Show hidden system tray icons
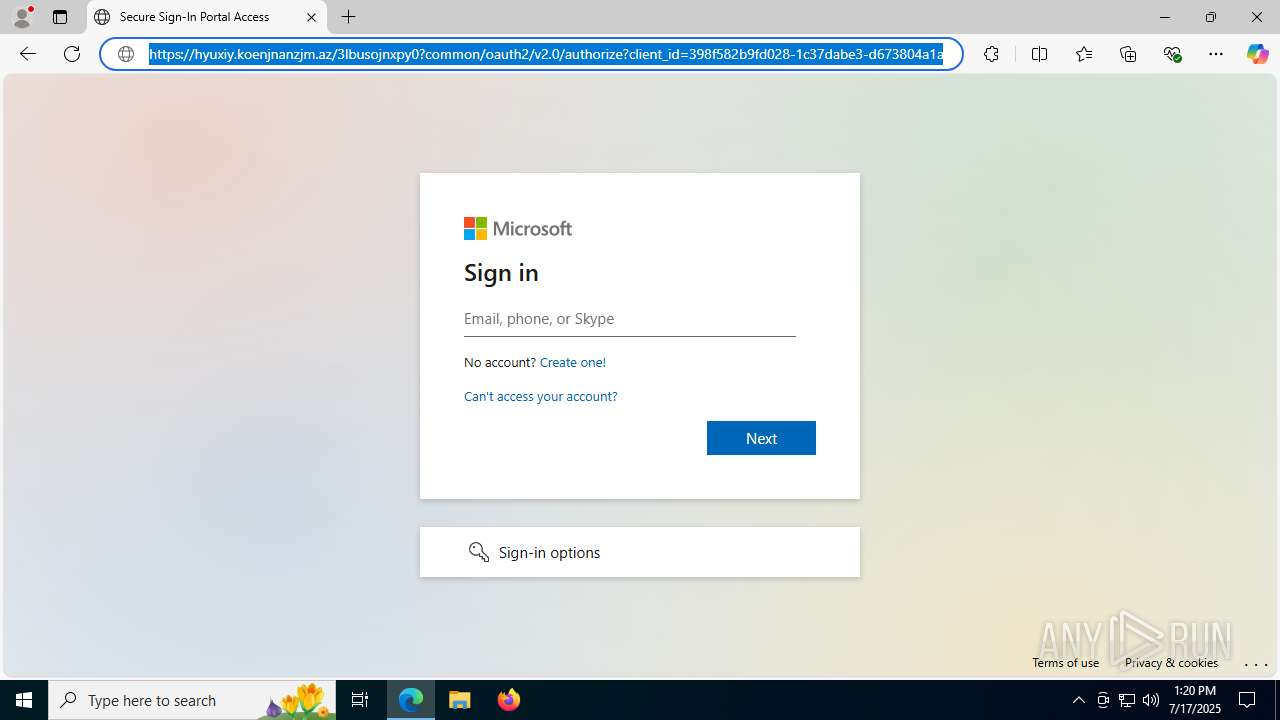This screenshot has width=1280, height=720. (x=1078, y=700)
